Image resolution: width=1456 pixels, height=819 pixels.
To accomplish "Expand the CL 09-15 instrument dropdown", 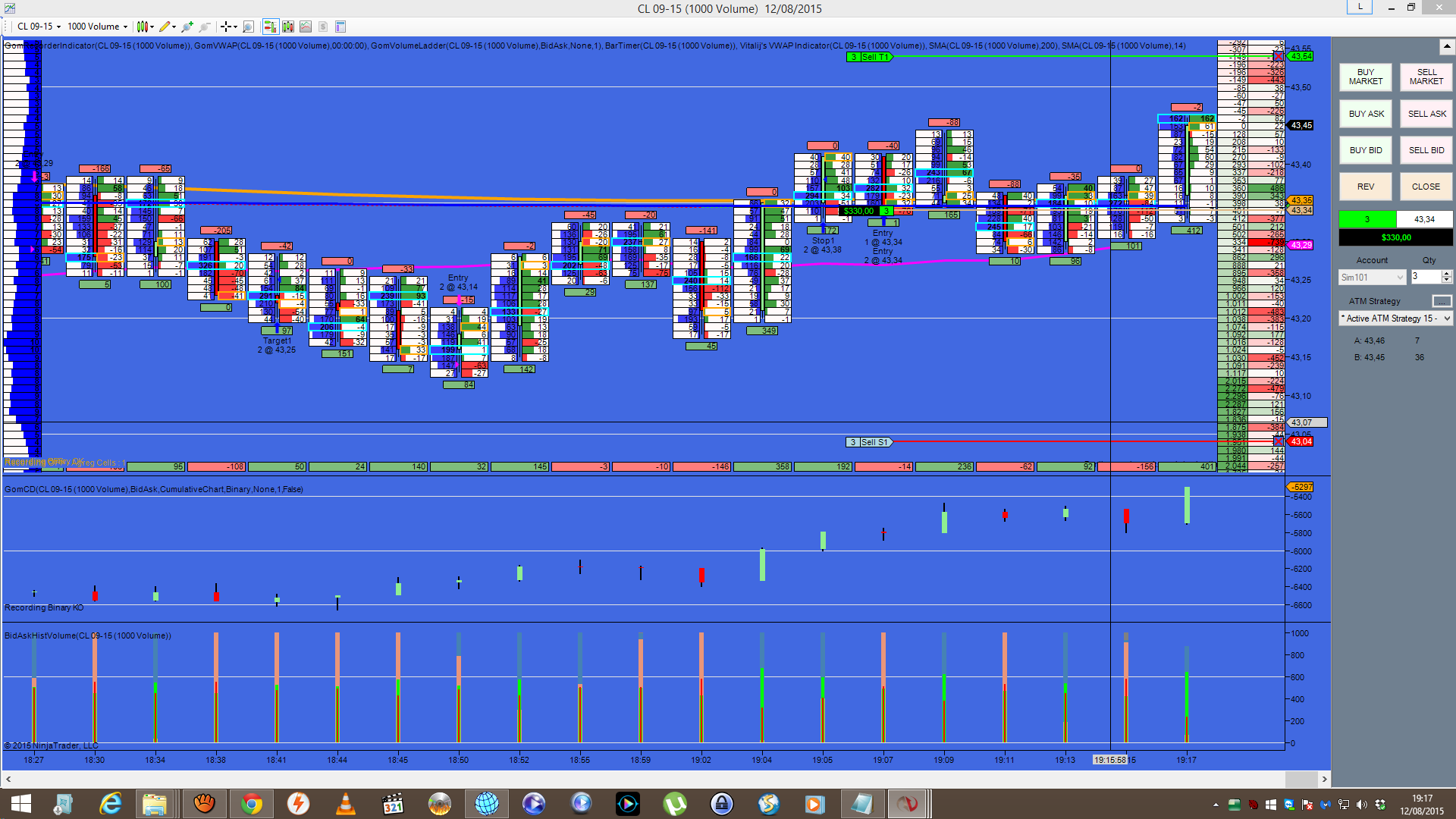I will pos(38,27).
